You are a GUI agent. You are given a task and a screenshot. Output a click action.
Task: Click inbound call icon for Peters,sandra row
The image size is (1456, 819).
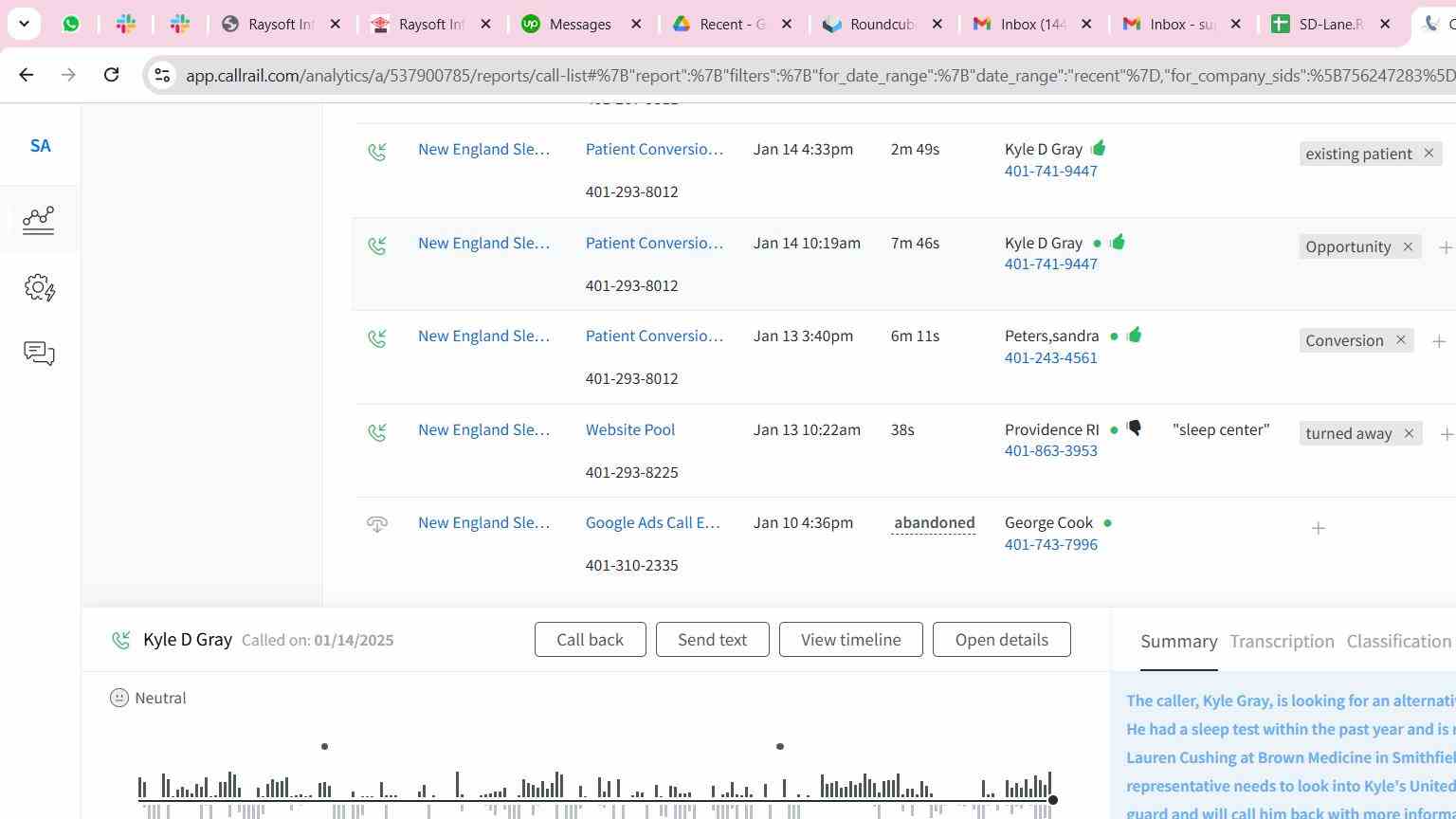click(x=377, y=338)
